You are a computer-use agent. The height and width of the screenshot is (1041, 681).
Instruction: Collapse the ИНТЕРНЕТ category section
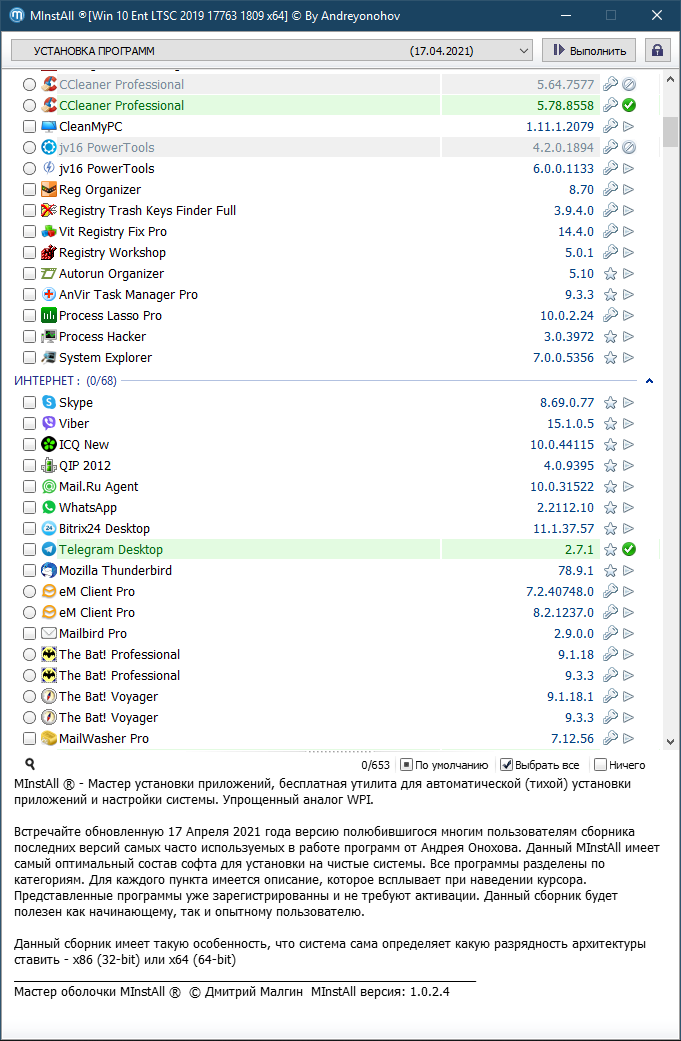click(x=649, y=381)
